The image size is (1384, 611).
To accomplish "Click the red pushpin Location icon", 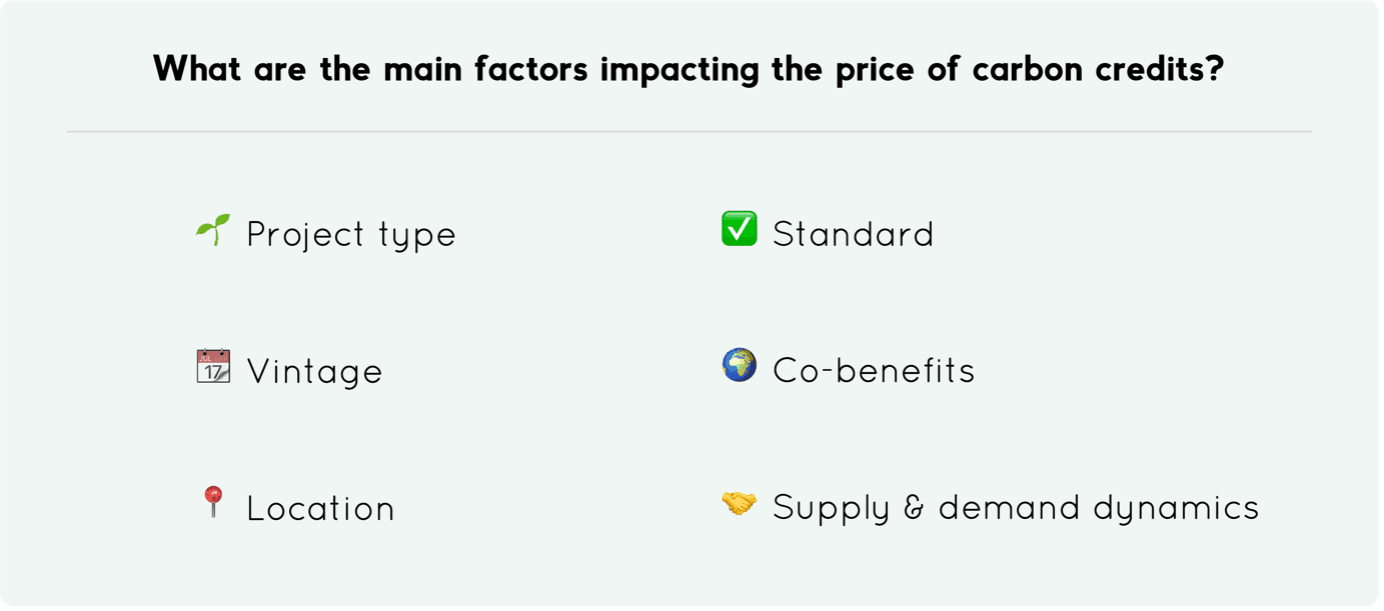I will point(213,503).
